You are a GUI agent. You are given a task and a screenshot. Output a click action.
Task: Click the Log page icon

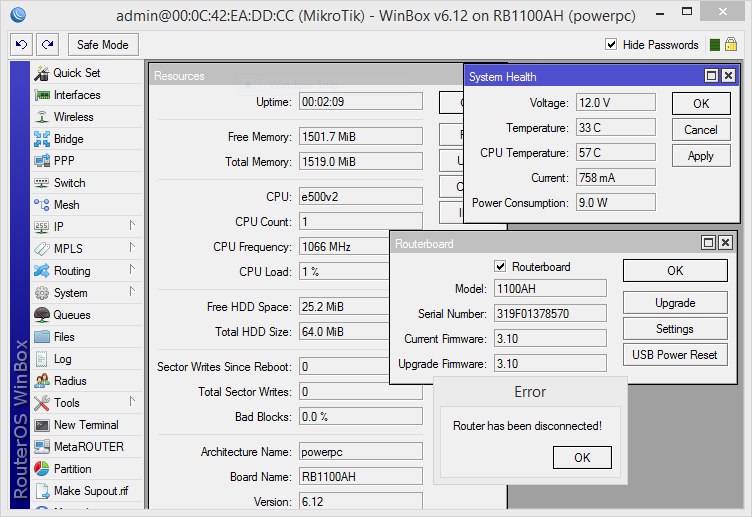click(x=42, y=359)
